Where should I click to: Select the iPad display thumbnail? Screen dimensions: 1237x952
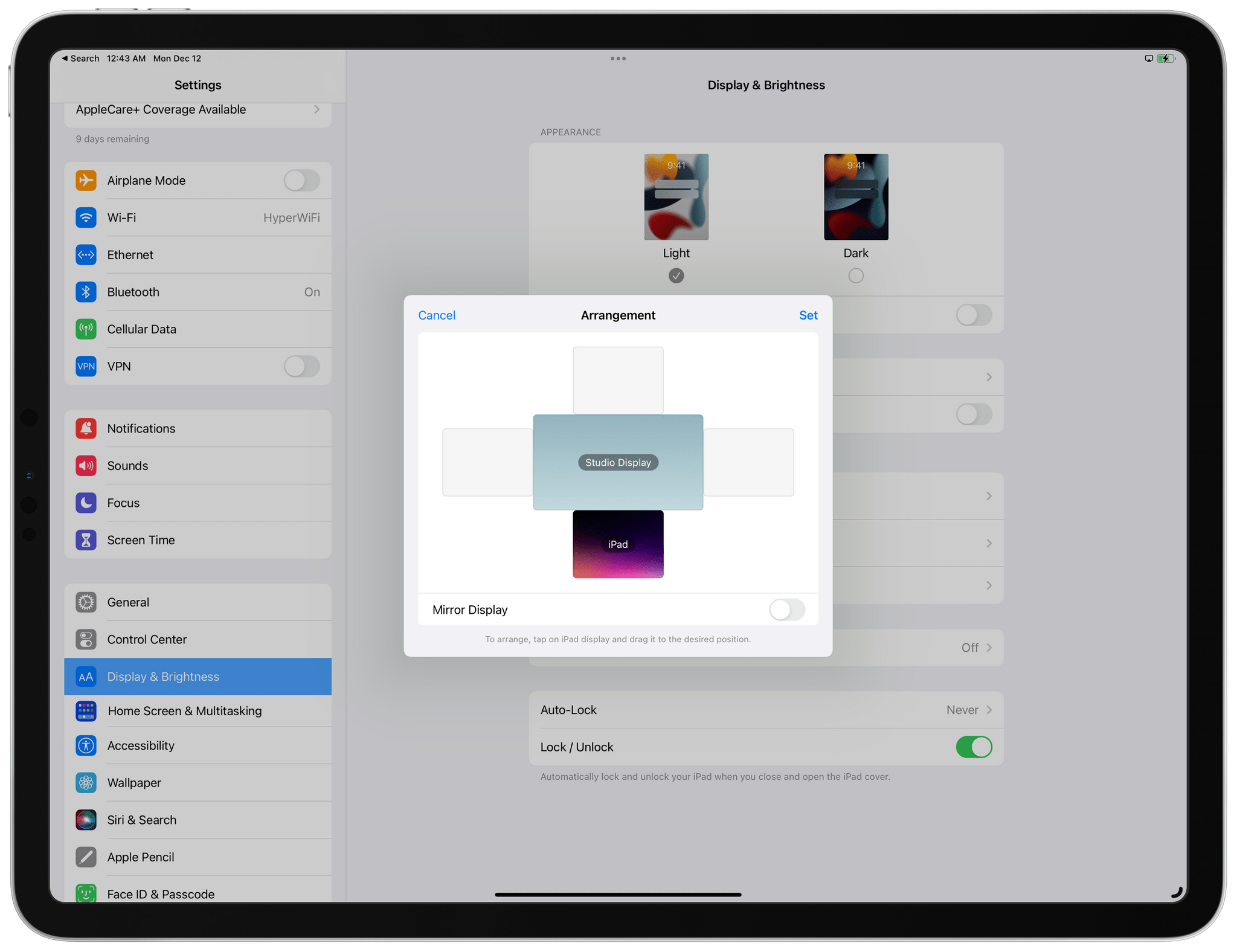618,544
